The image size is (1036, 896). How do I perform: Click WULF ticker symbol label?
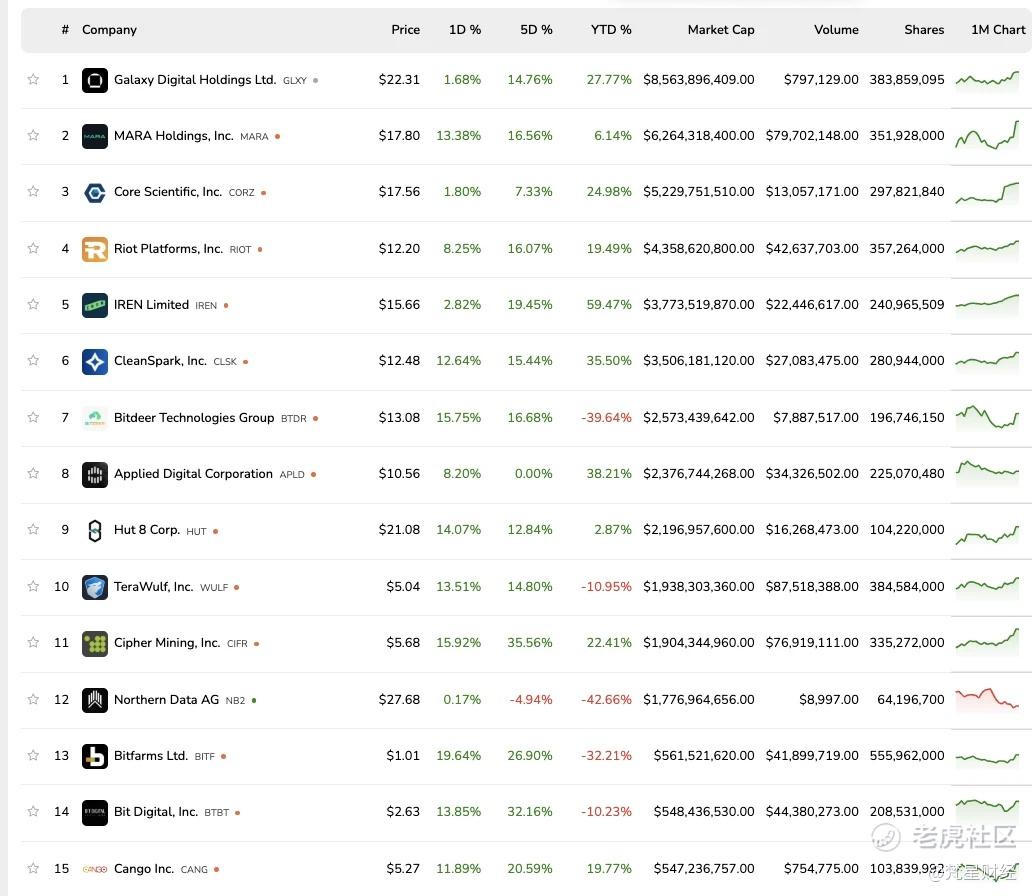tap(214, 587)
